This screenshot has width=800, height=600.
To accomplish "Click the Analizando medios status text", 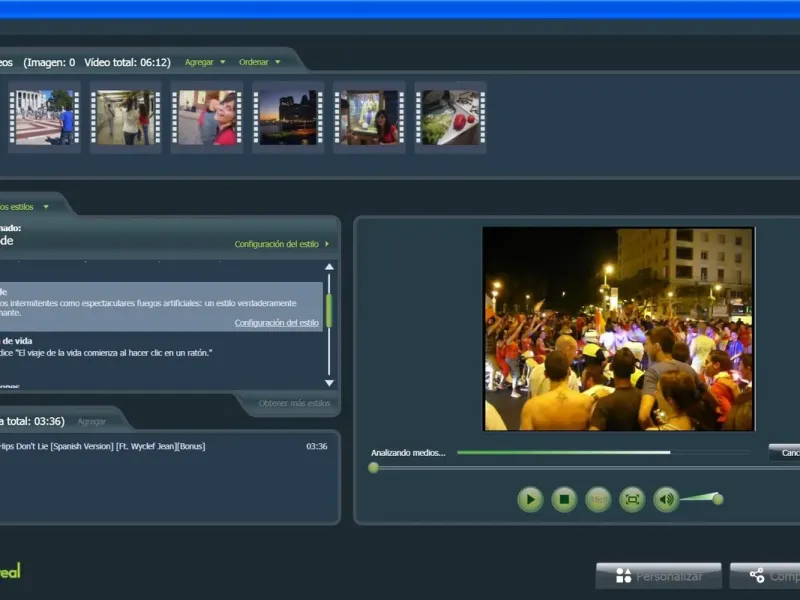I will 408,453.
